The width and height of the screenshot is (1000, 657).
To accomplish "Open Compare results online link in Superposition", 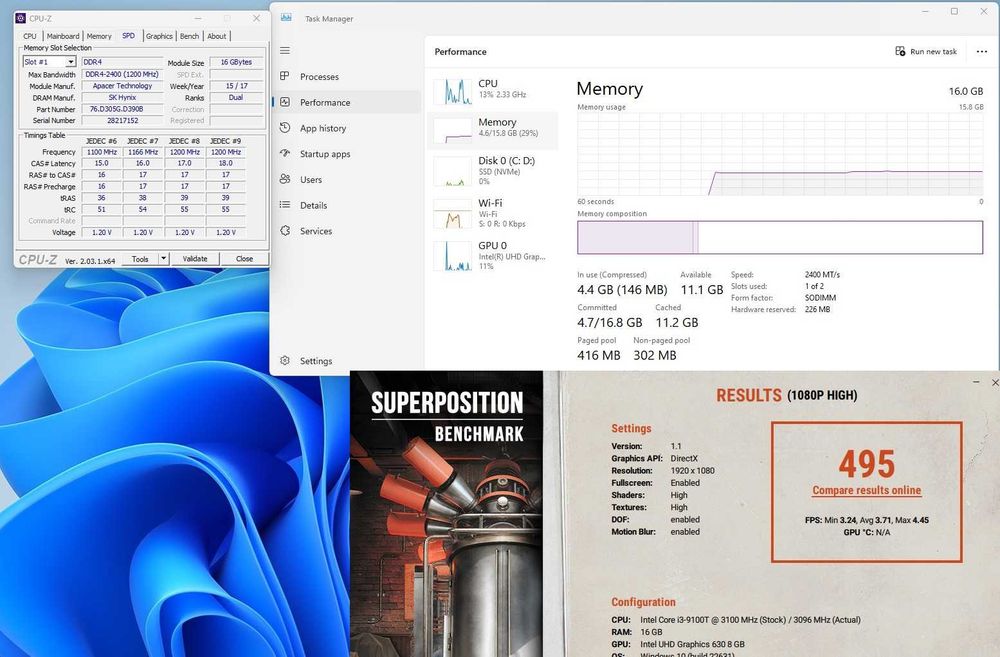I will click(x=866, y=491).
